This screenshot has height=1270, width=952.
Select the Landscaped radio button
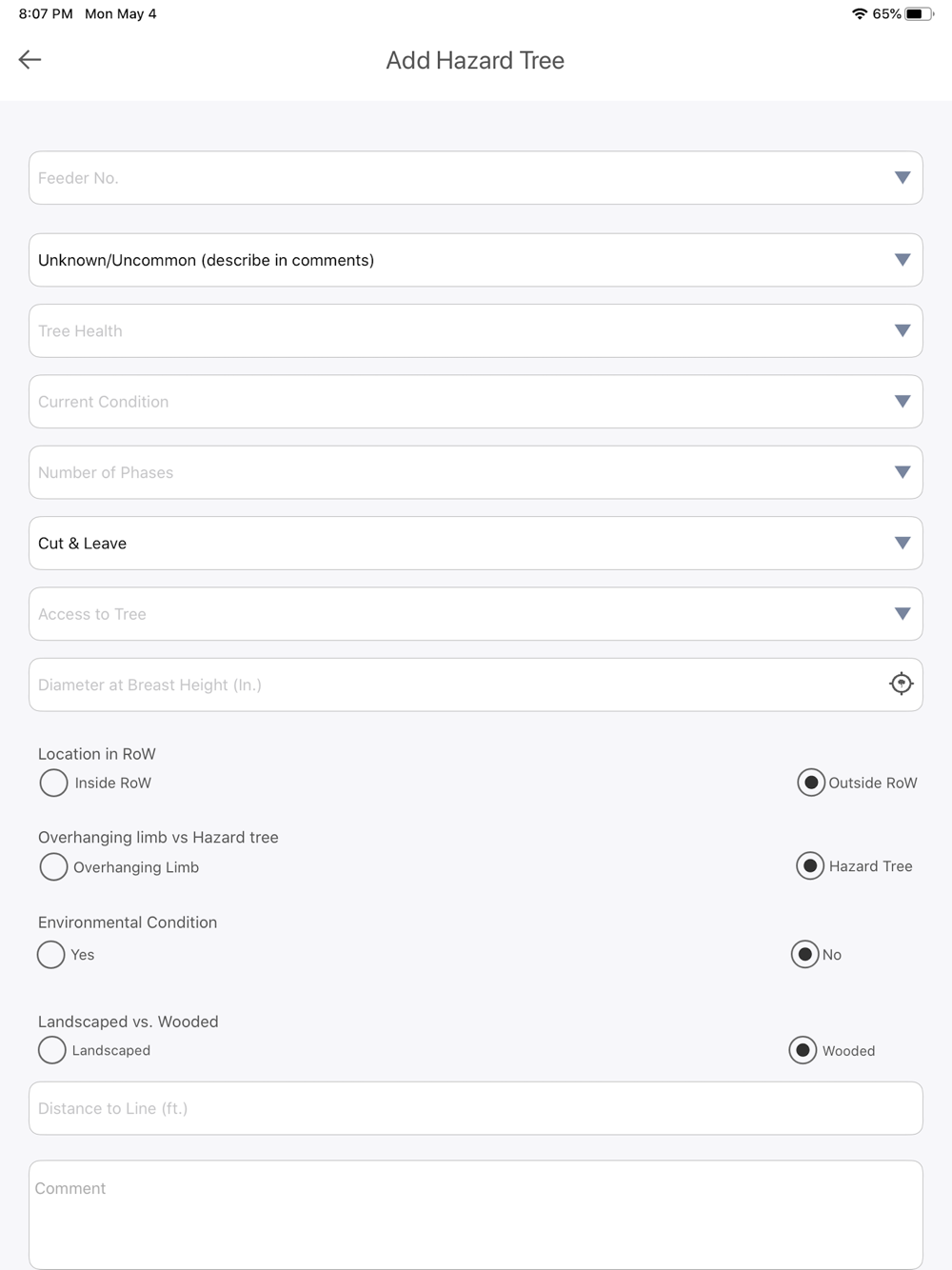(x=51, y=1050)
